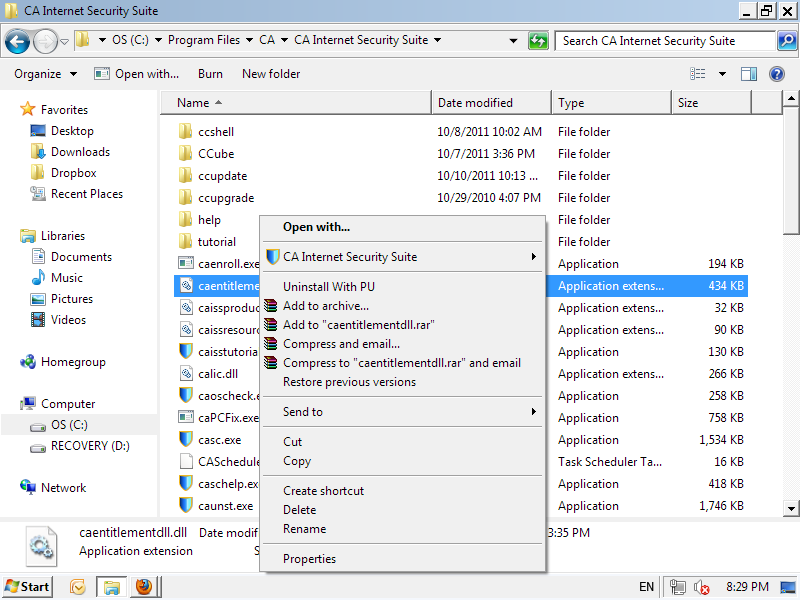
Task: Click the Dropbox folder icon in Favorites
Action: [37, 172]
